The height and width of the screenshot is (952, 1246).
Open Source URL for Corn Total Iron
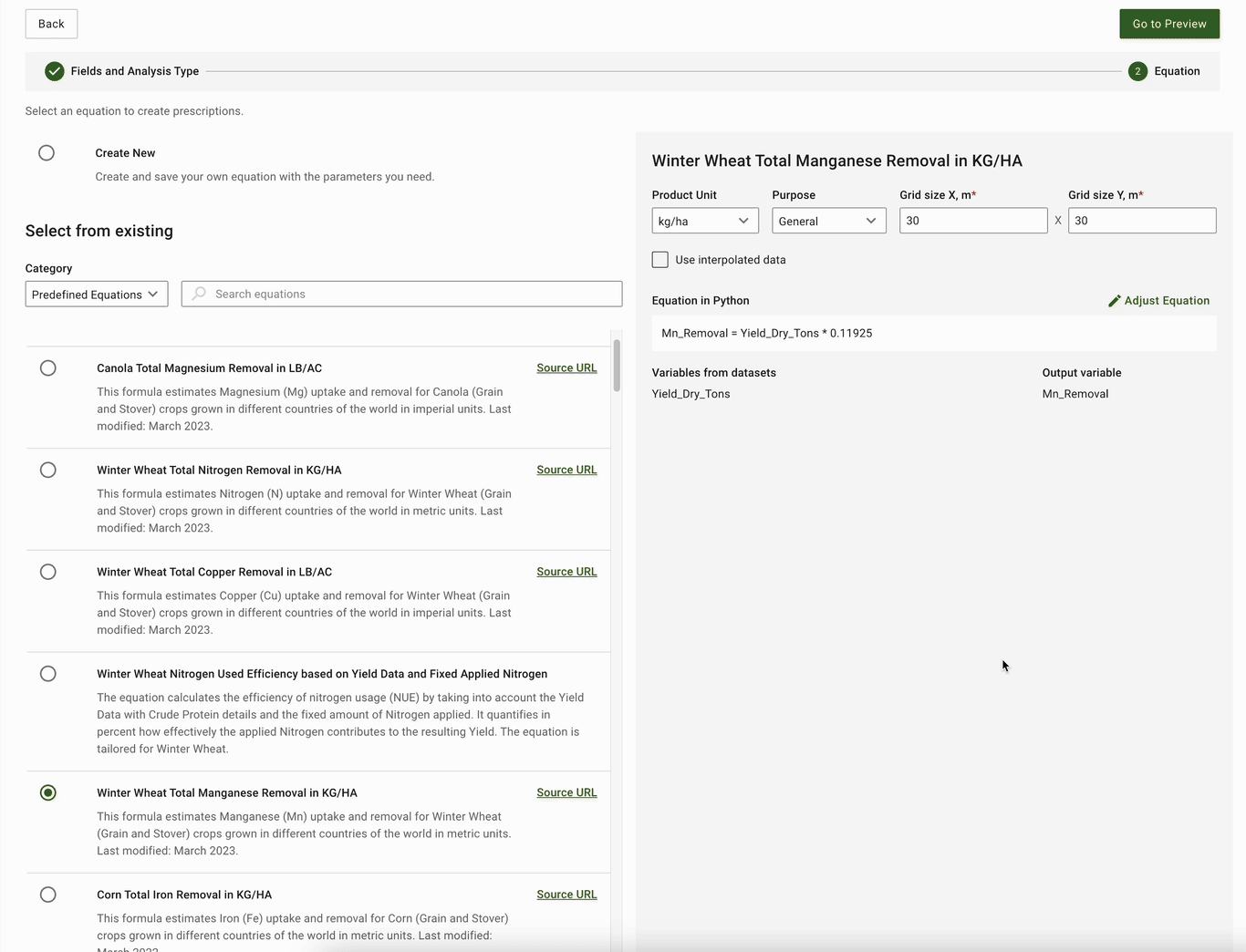tap(566, 895)
